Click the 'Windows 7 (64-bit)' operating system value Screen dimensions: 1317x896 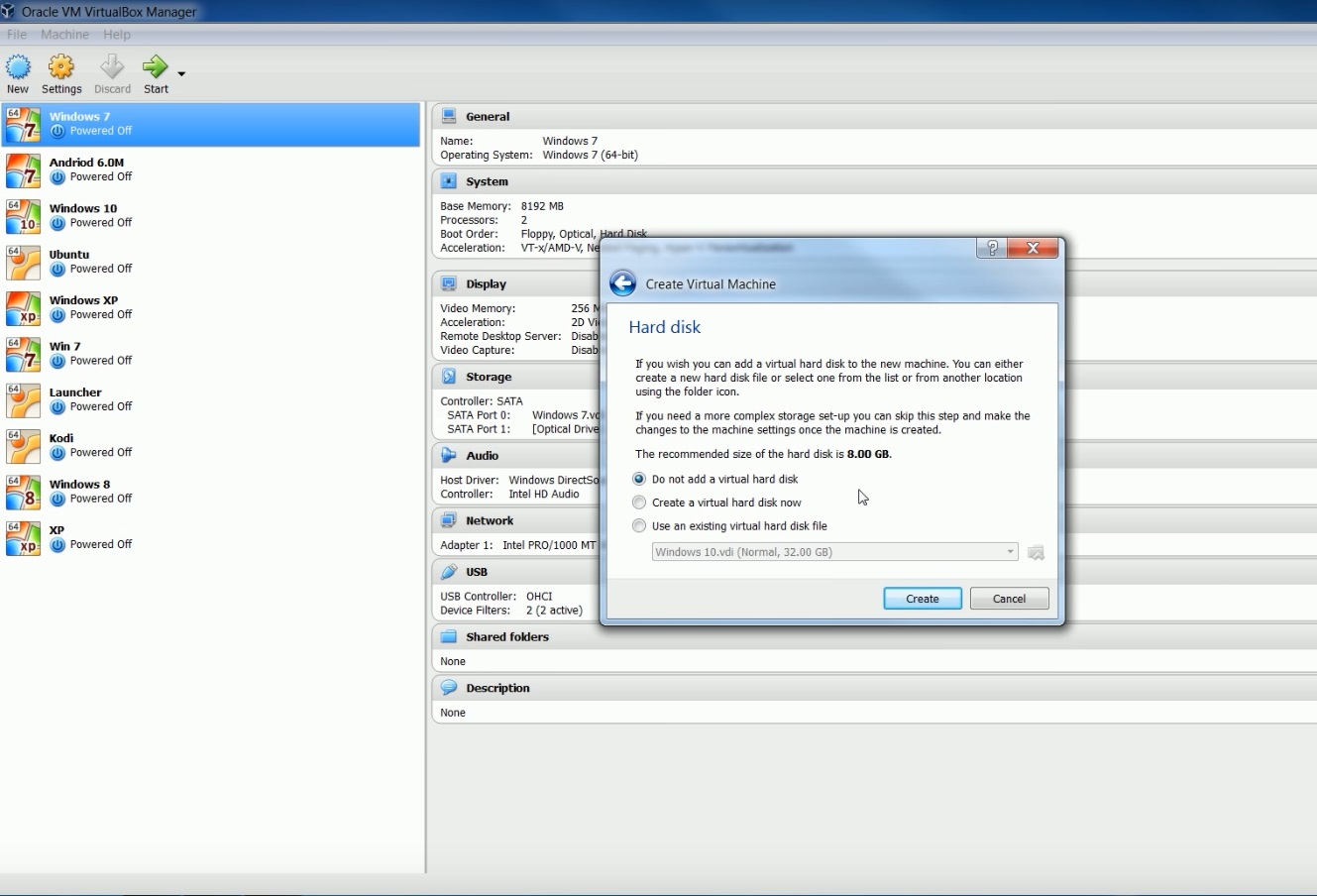[591, 155]
